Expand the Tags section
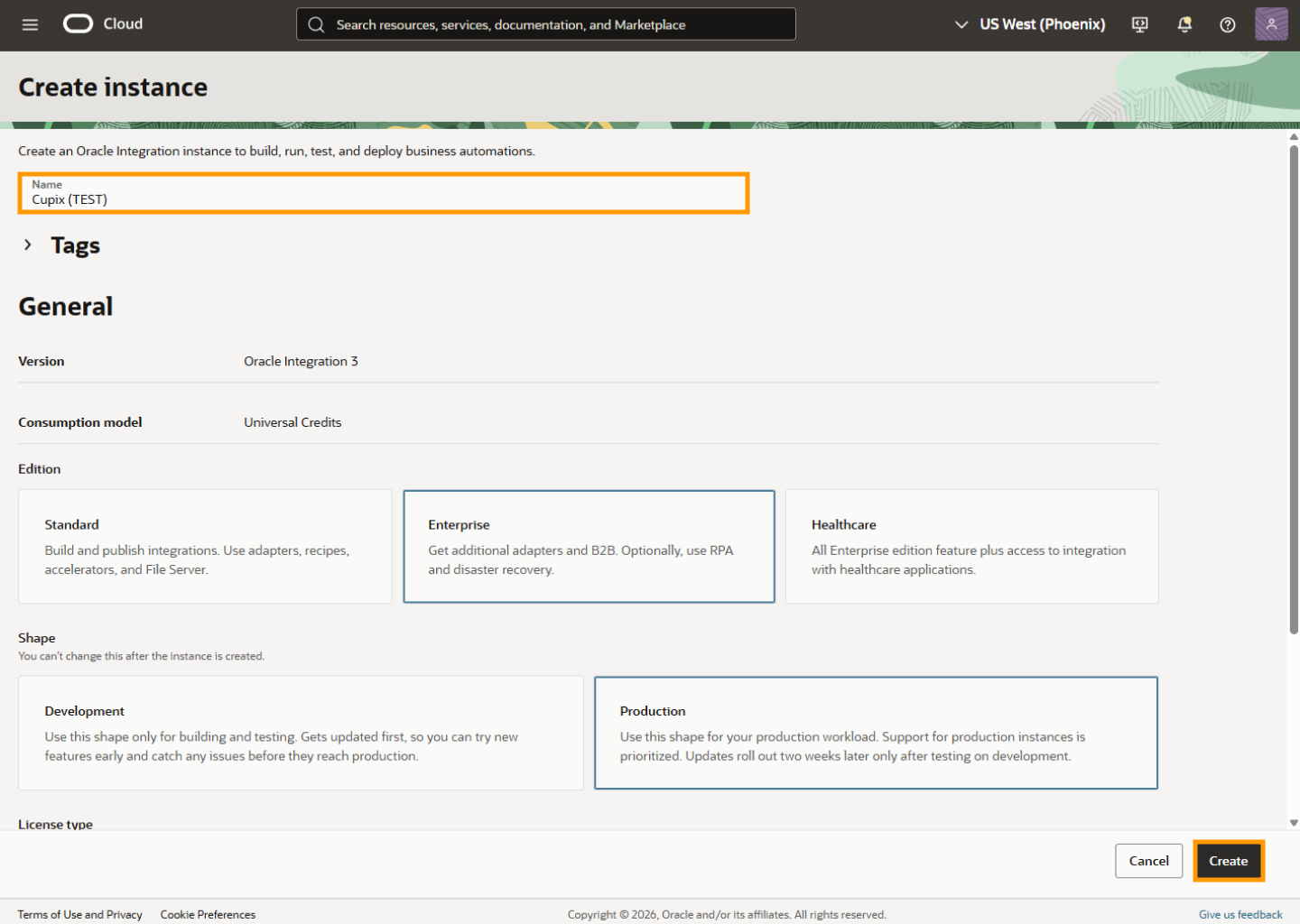1300x924 pixels. pyautogui.click(x=28, y=245)
